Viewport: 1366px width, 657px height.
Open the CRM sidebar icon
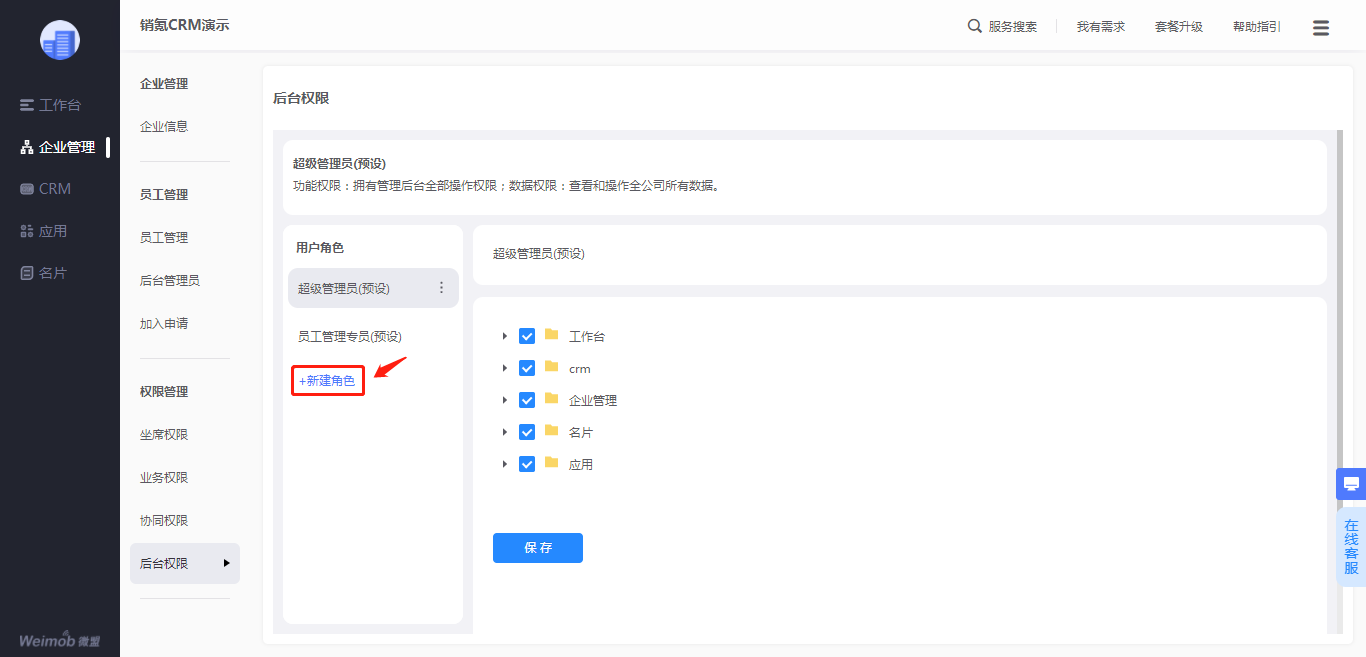coord(27,189)
